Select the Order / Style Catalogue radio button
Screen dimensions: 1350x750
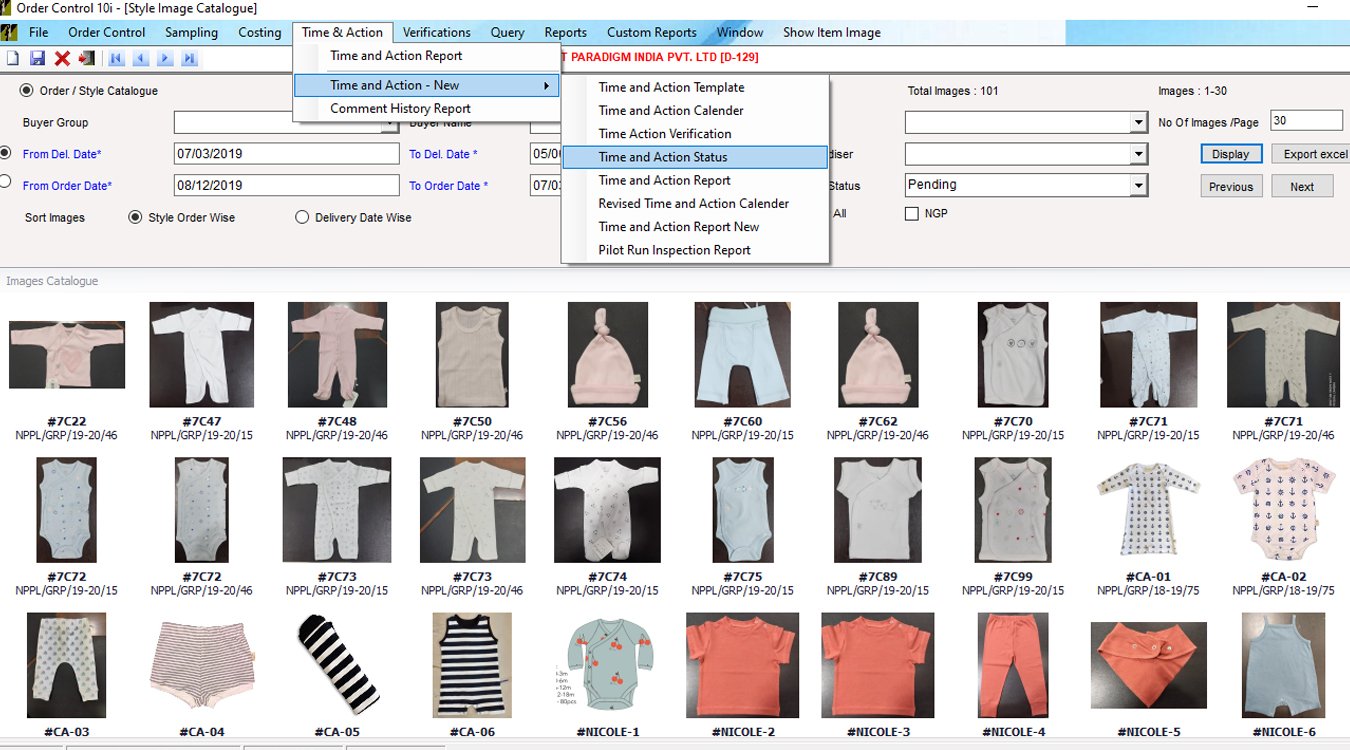[x=27, y=90]
